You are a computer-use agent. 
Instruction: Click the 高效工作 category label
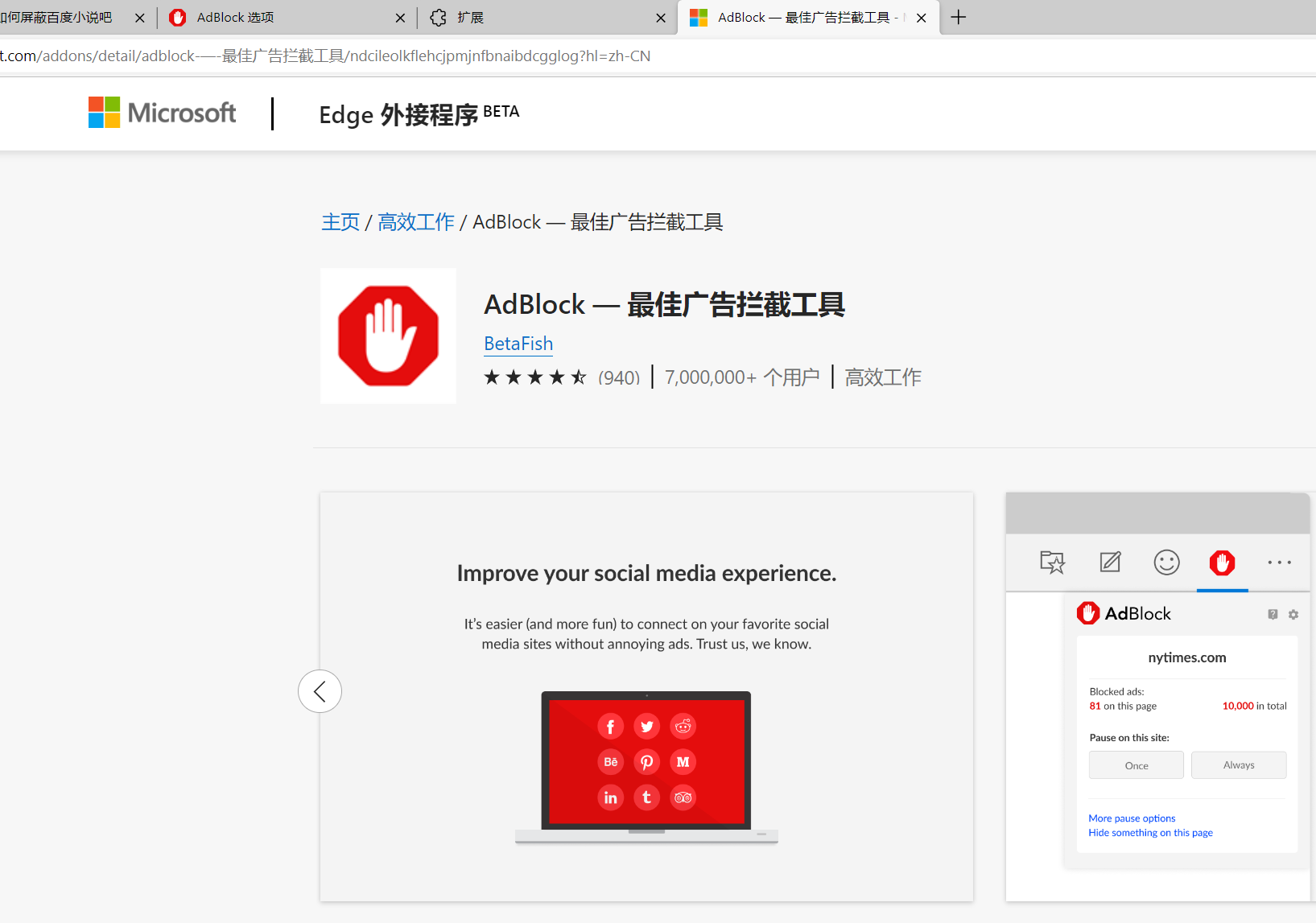pyautogui.click(x=883, y=377)
